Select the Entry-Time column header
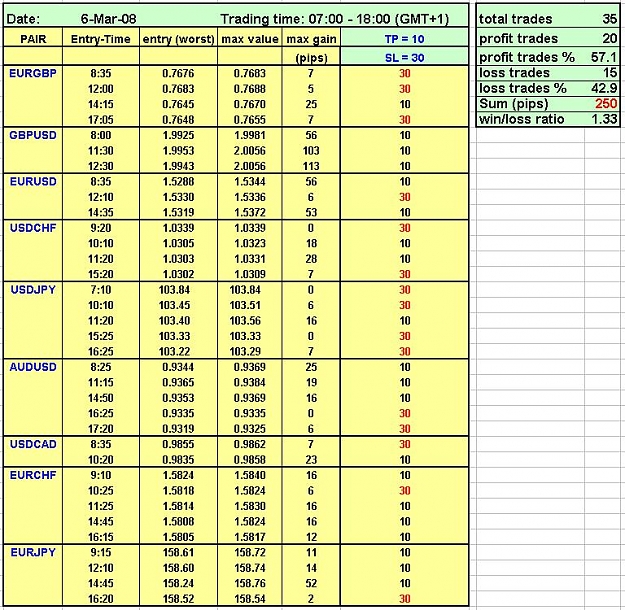This screenshot has height=610, width=625. 100,39
